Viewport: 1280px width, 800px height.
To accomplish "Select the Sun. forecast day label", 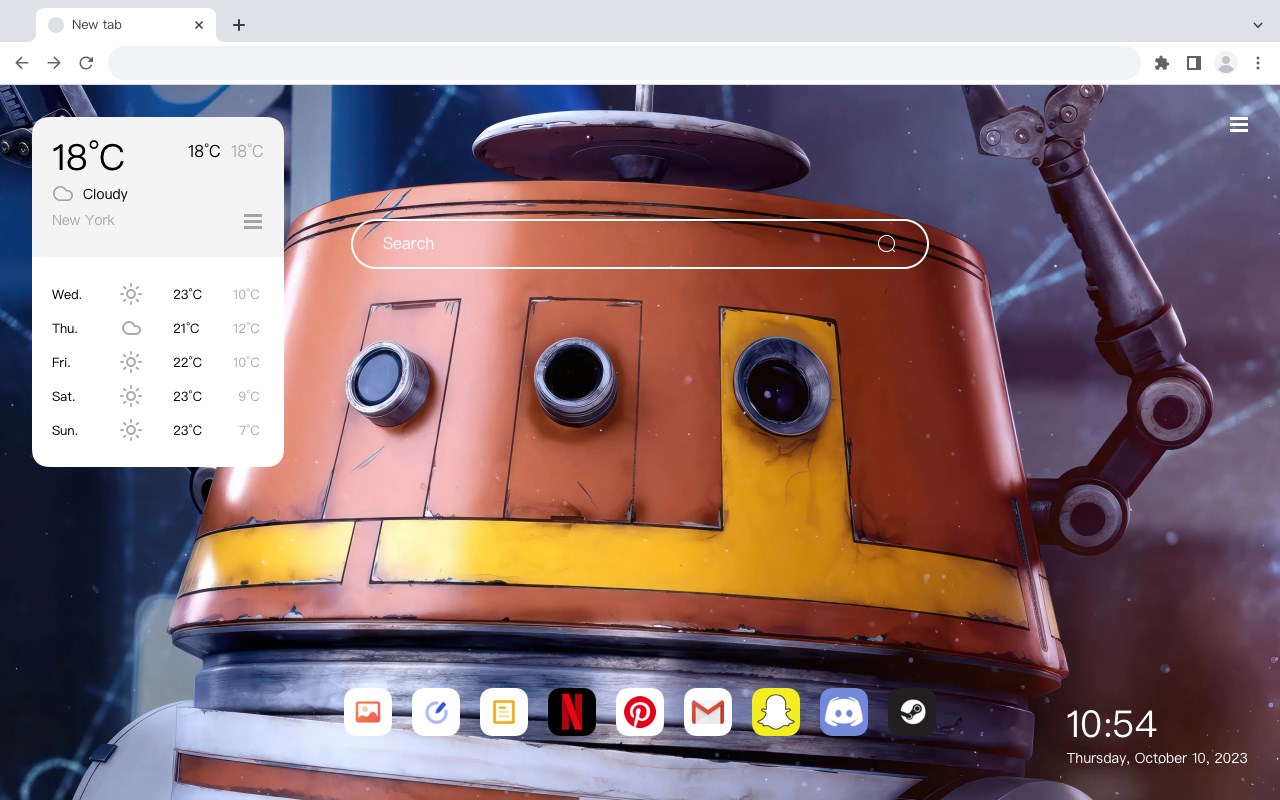I will pos(65,430).
